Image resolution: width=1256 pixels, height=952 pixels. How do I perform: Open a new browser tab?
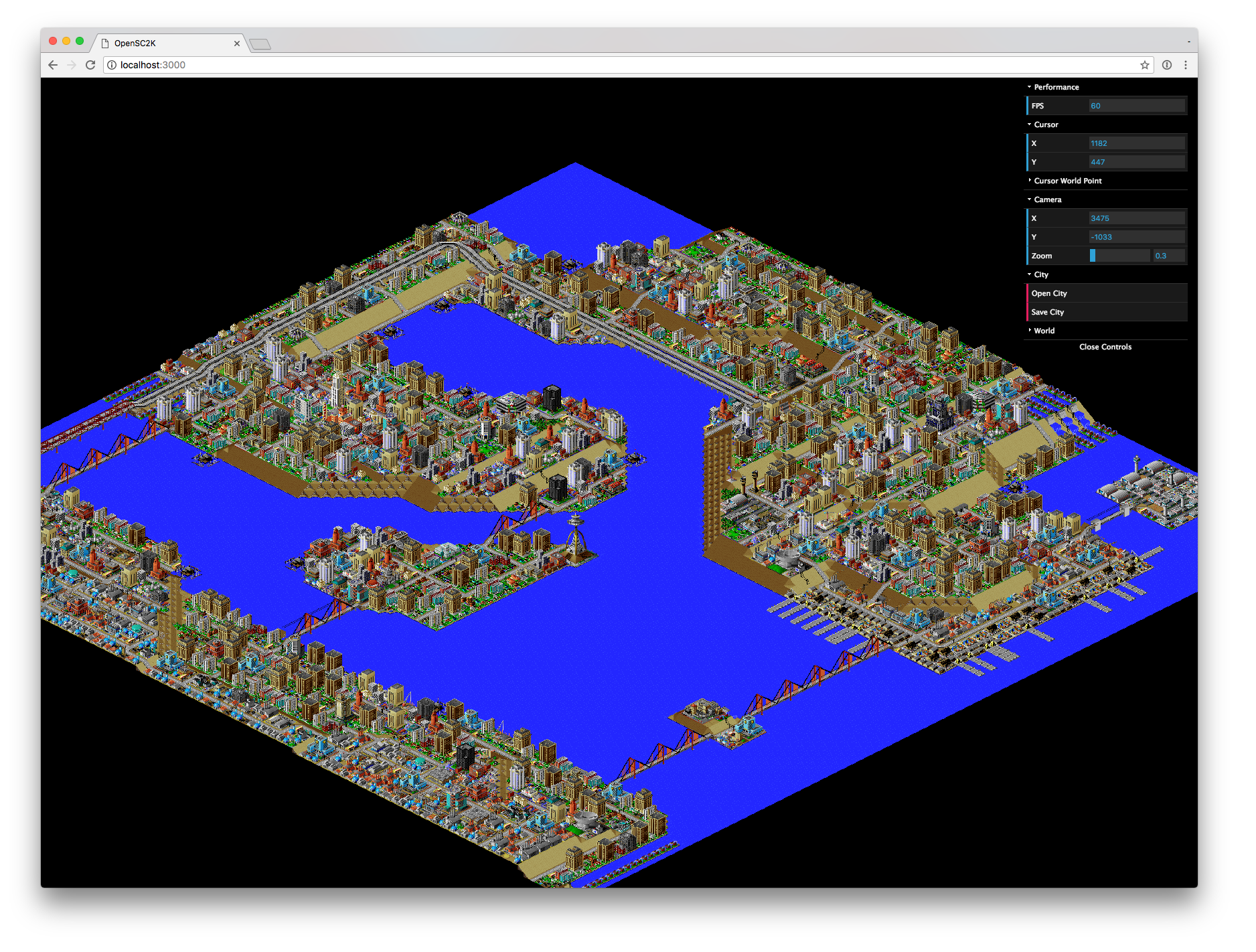(260, 43)
